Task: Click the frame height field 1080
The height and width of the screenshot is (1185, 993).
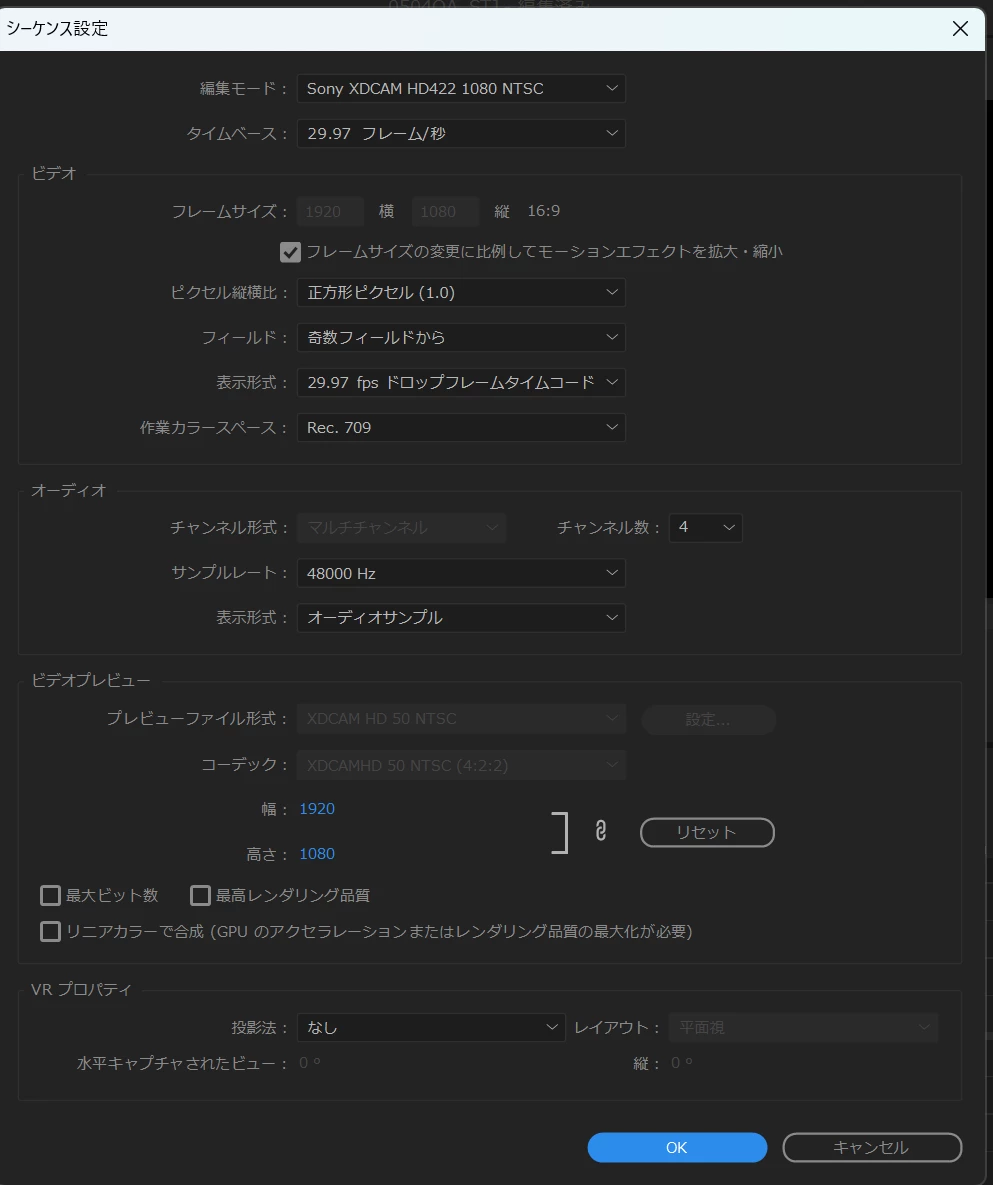Action: pos(445,212)
